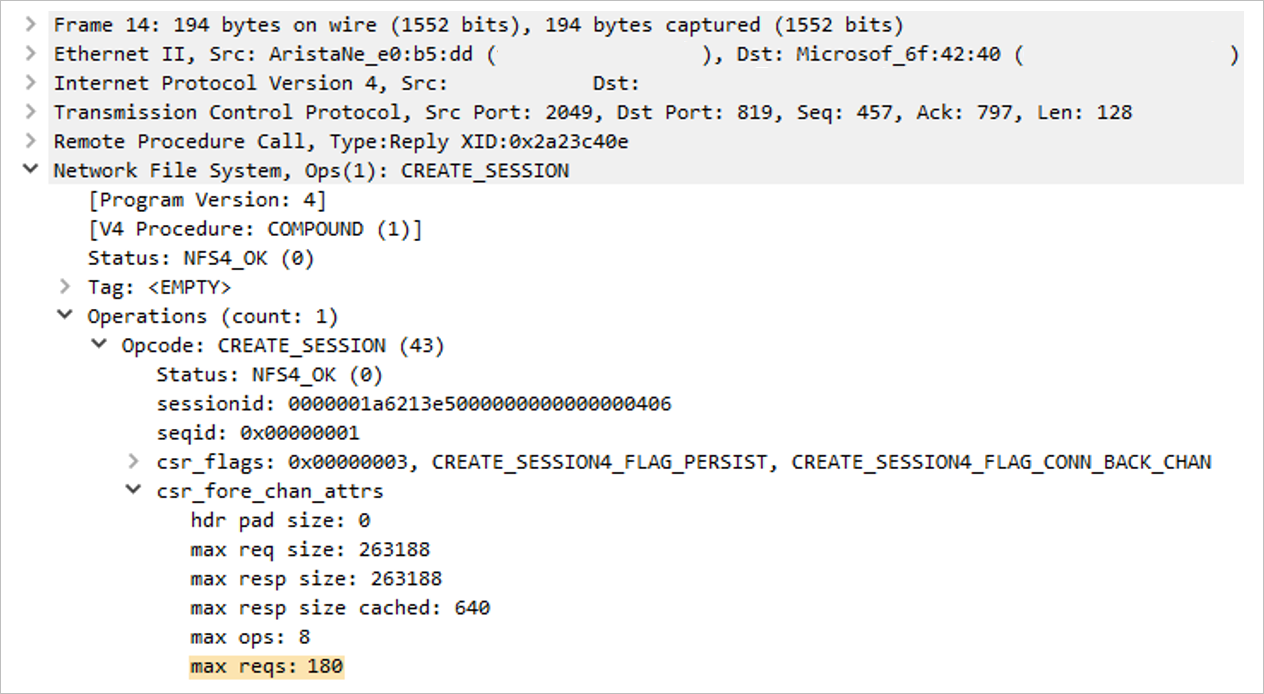This screenshot has height=694, width=1264.
Task: Collapse the csr_fore_chan_attrs node
Action: (x=133, y=490)
